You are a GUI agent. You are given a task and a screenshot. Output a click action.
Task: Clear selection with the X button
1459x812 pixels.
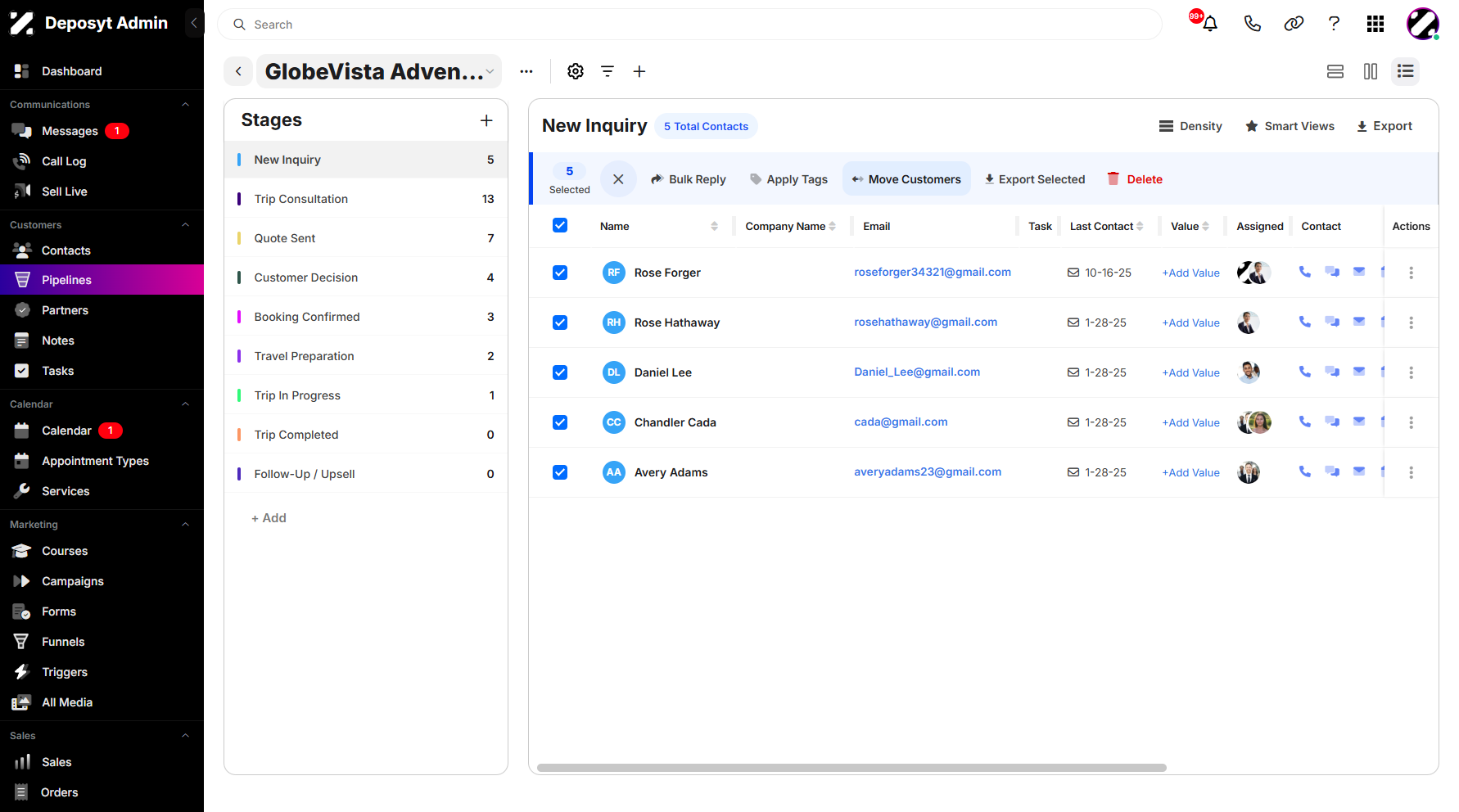tap(618, 179)
